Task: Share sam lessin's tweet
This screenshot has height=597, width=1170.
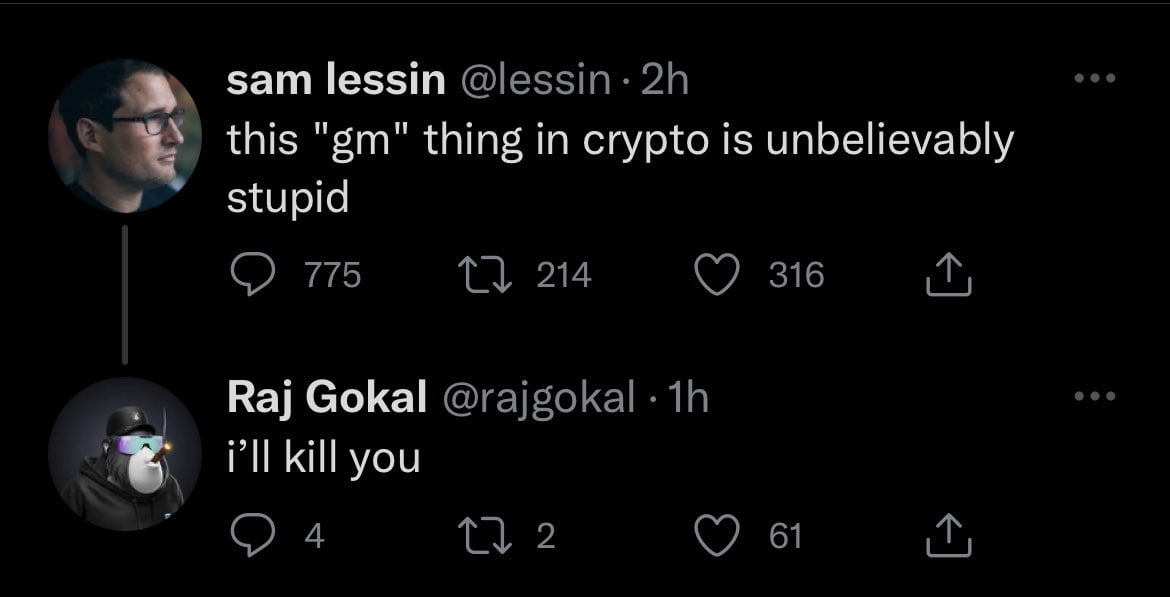Action: [949, 275]
